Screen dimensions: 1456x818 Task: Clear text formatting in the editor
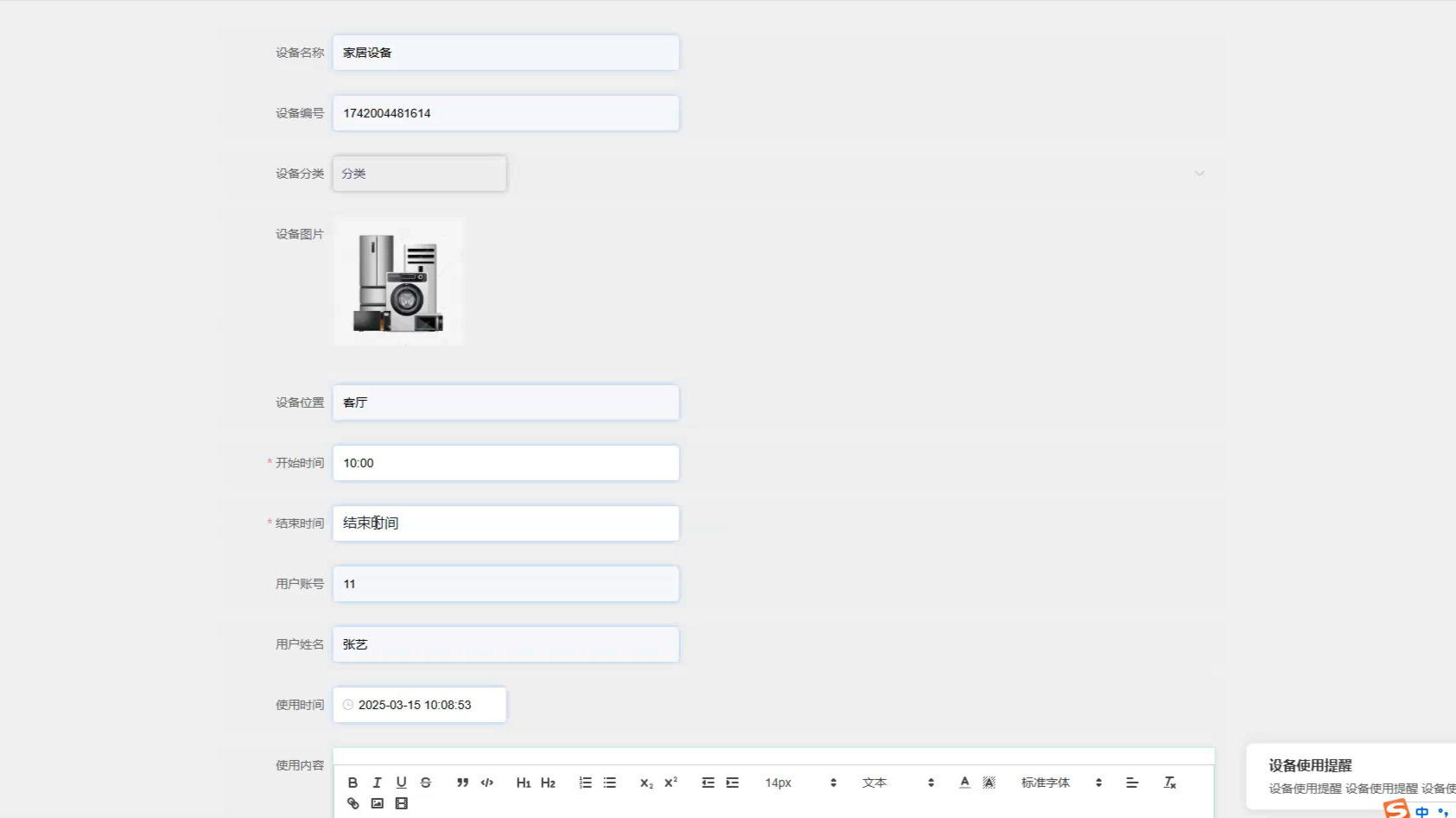point(1169,783)
